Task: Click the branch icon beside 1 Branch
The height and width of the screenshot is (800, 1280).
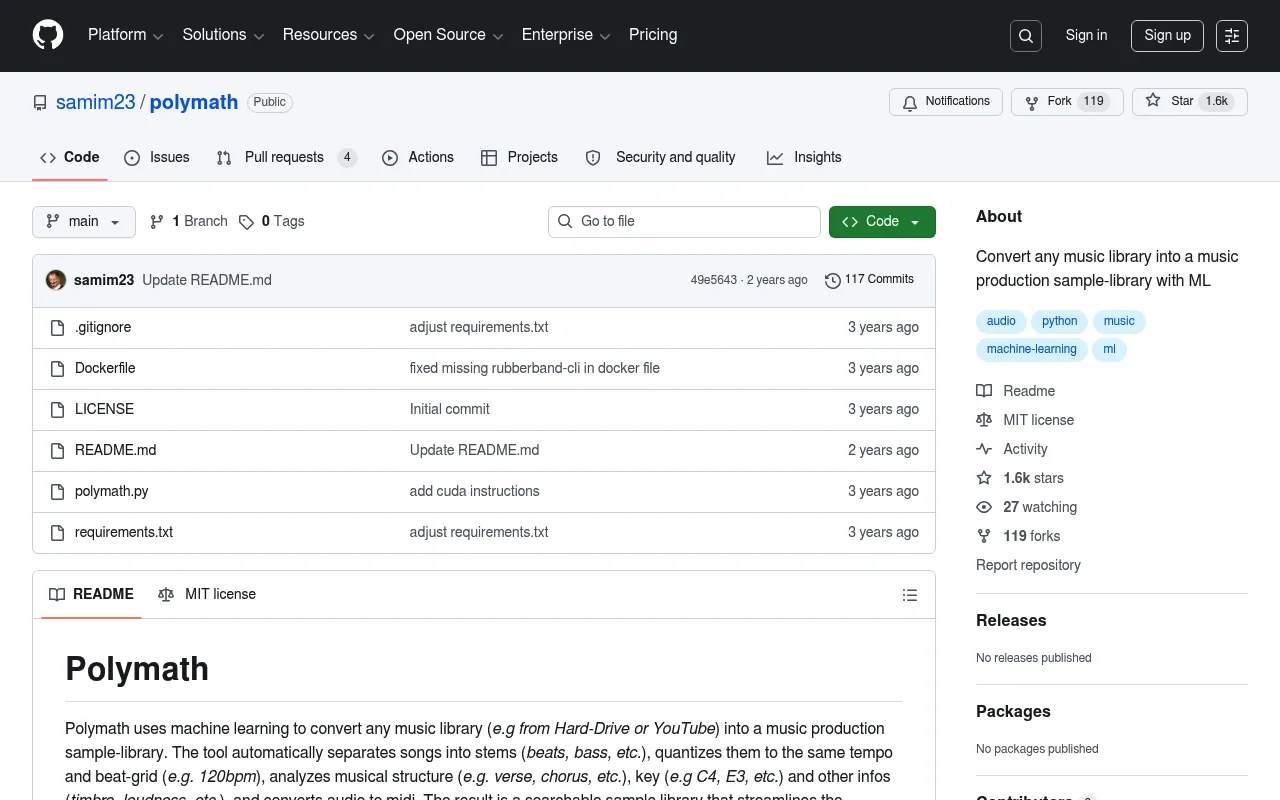Action: coord(157,222)
